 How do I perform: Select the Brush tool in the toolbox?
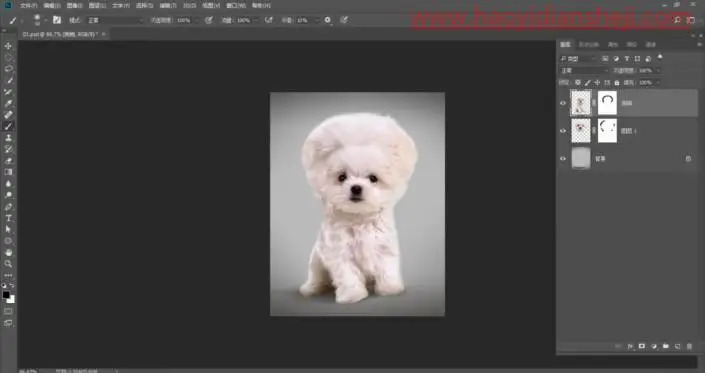point(8,126)
